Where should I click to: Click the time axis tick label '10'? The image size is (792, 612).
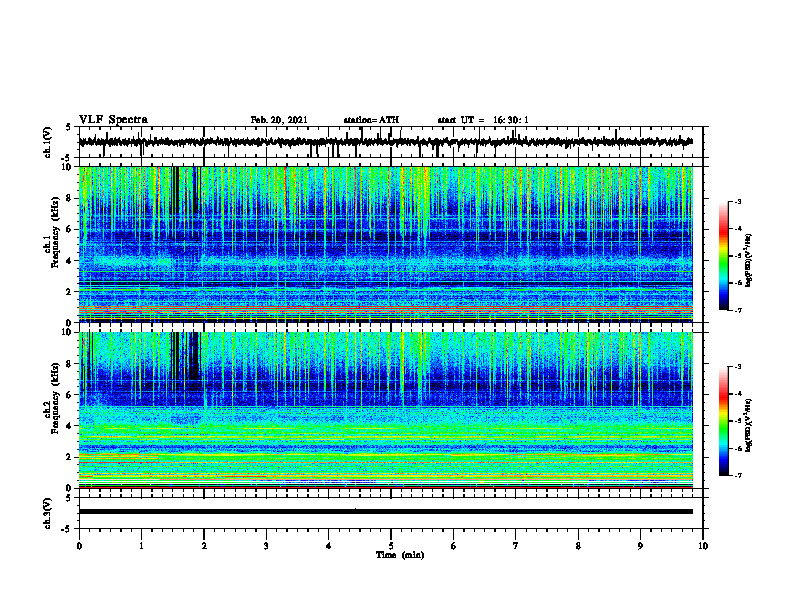coord(703,546)
